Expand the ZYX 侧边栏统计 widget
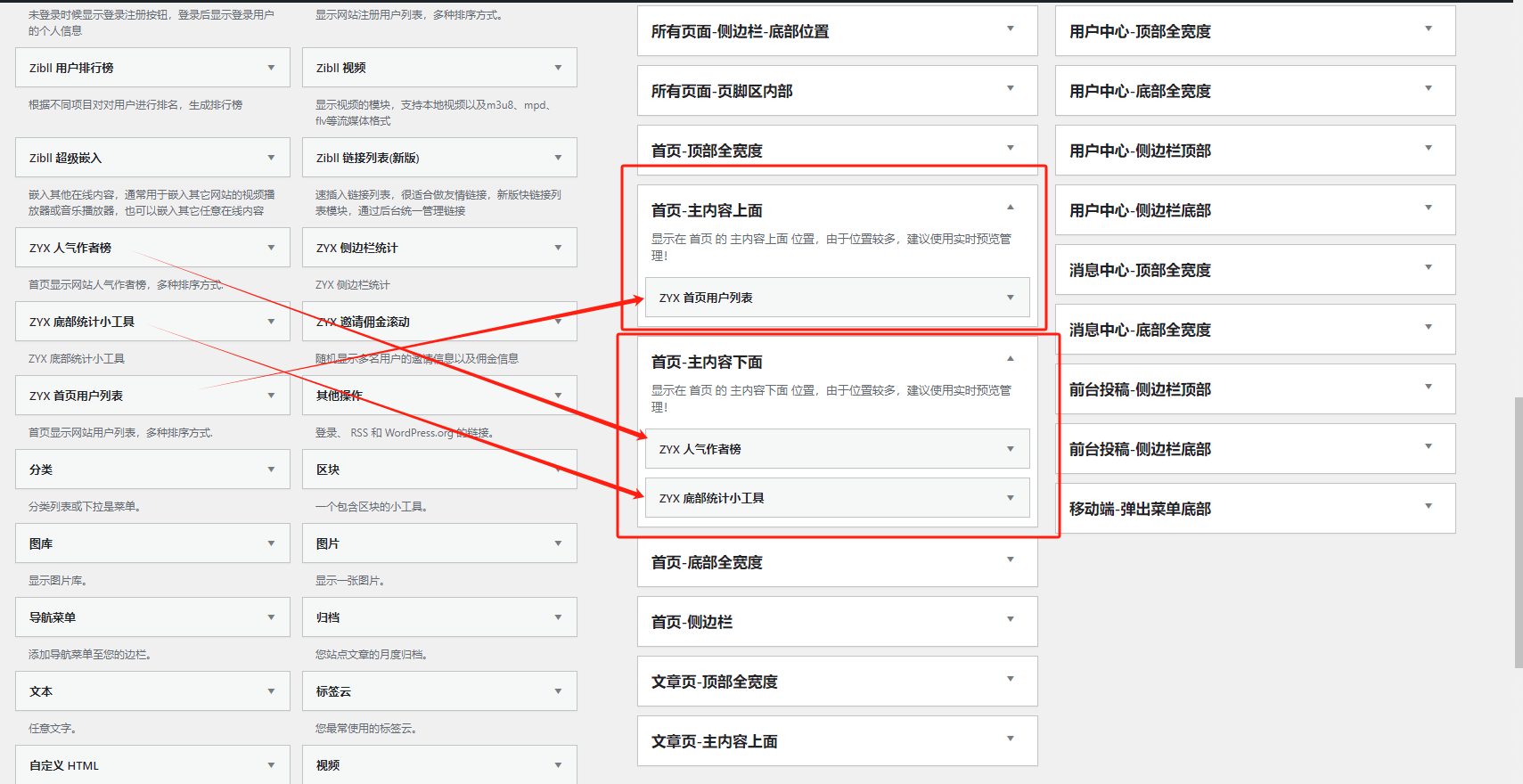The height and width of the screenshot is (784, 1523). click(558, 248)
